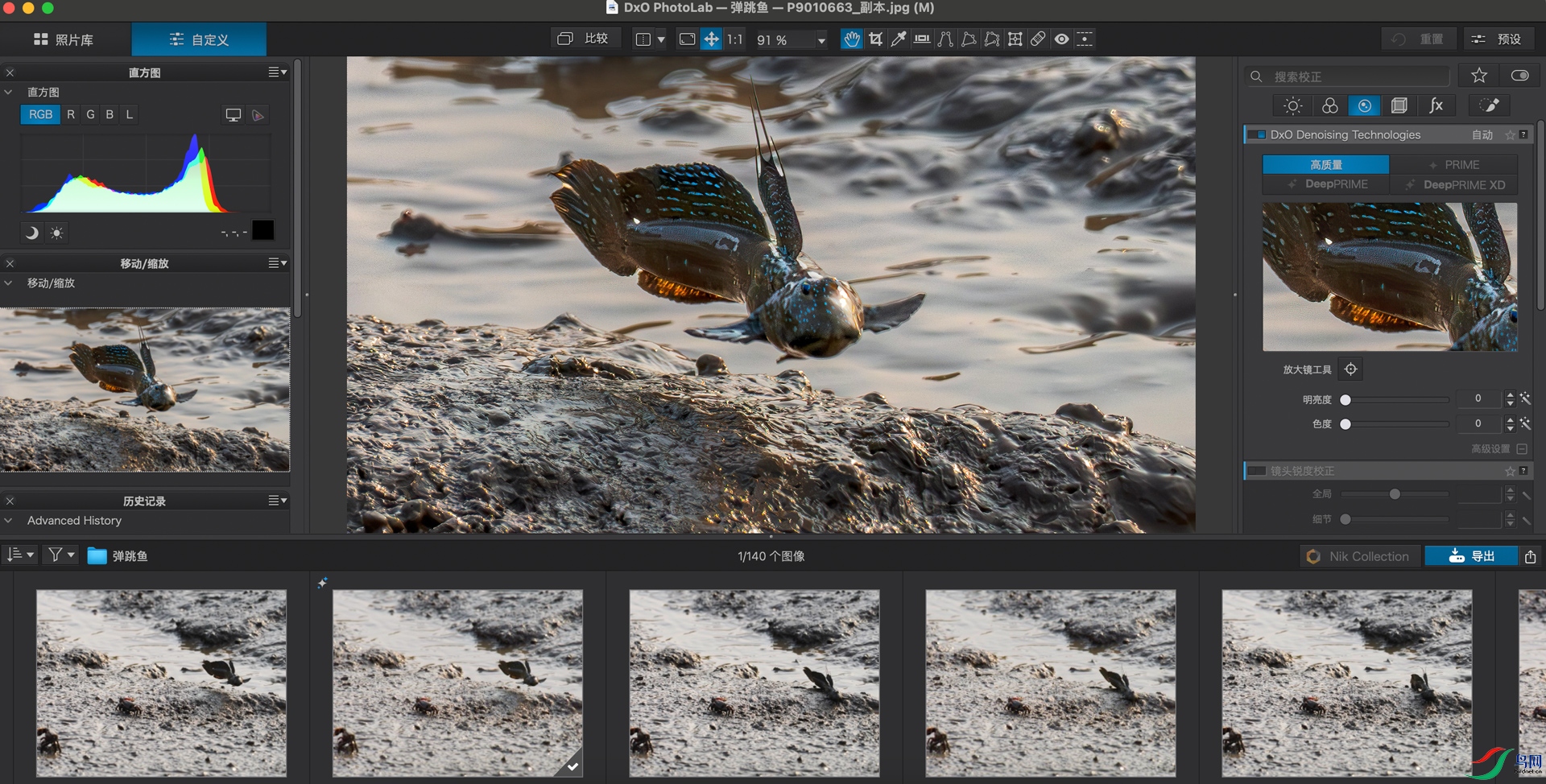The height and width of the screenshot is (784, 1546).
Task: Collapse the Advanced History section
Action: coord(9,521)
